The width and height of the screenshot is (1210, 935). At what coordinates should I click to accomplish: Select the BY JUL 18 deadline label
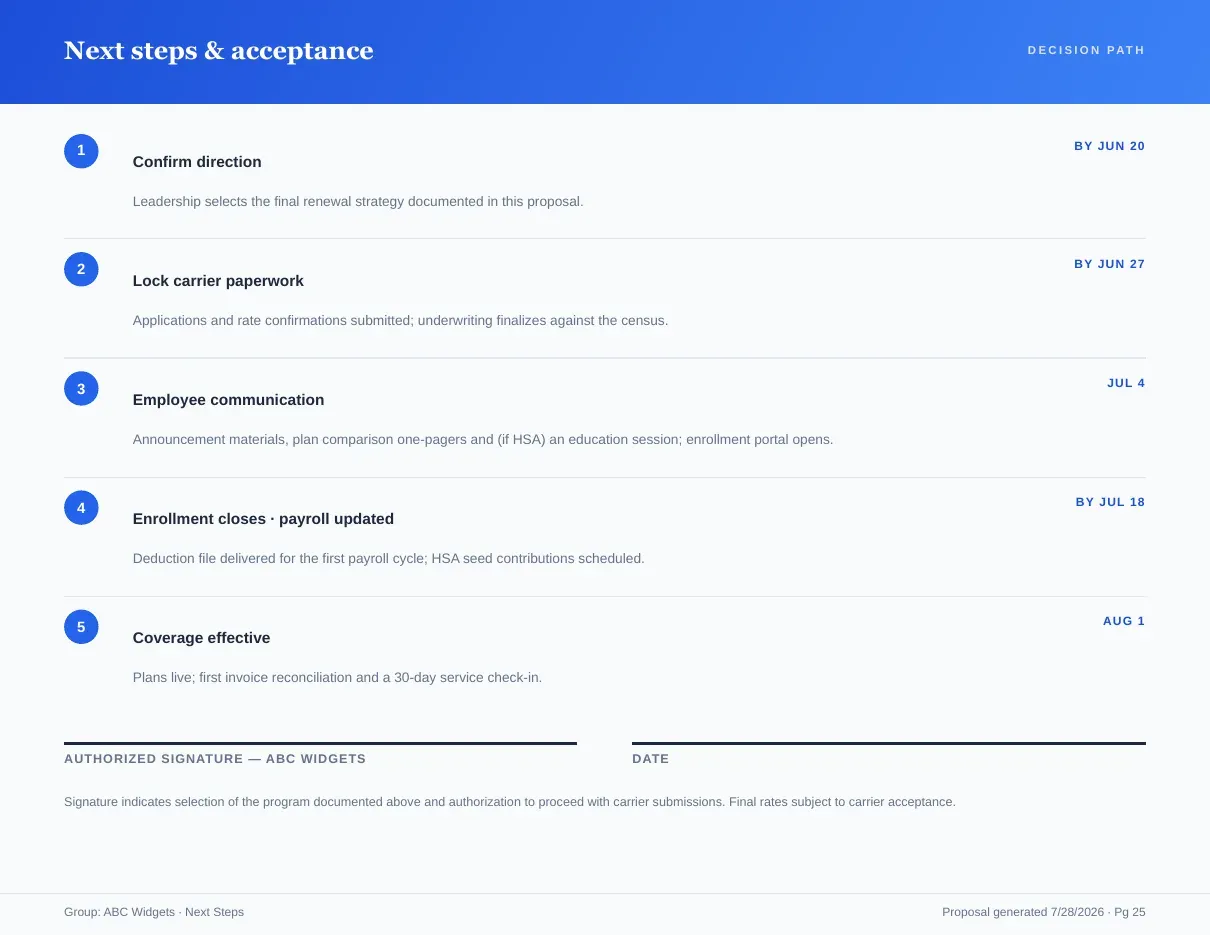coord(1110,502)
